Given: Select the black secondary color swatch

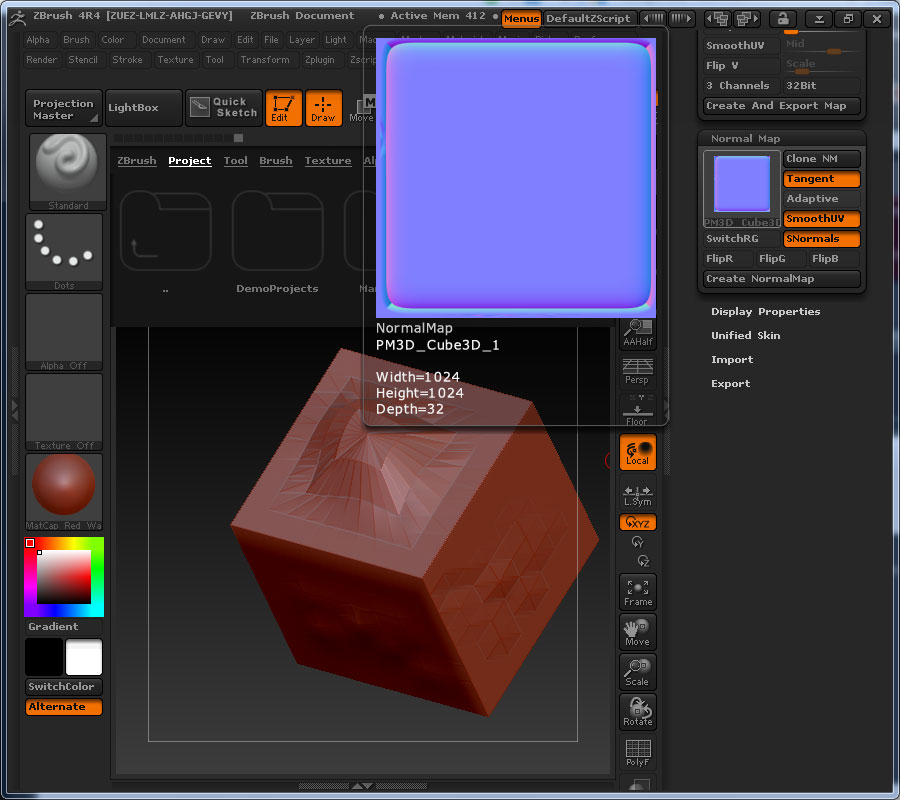Looking at the screenshot, I should [44, 657].
